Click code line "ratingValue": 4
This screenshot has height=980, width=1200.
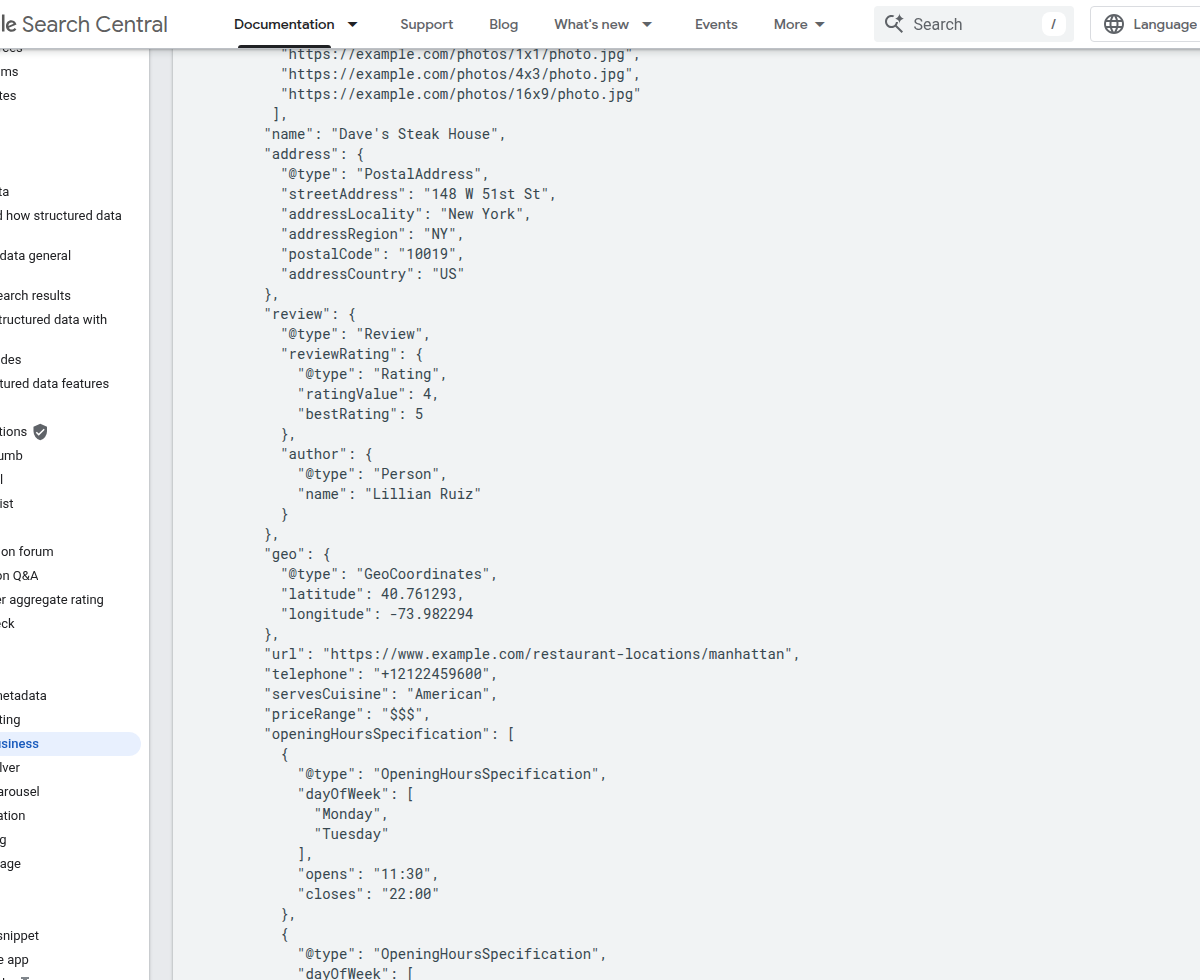tap(368, 394)
